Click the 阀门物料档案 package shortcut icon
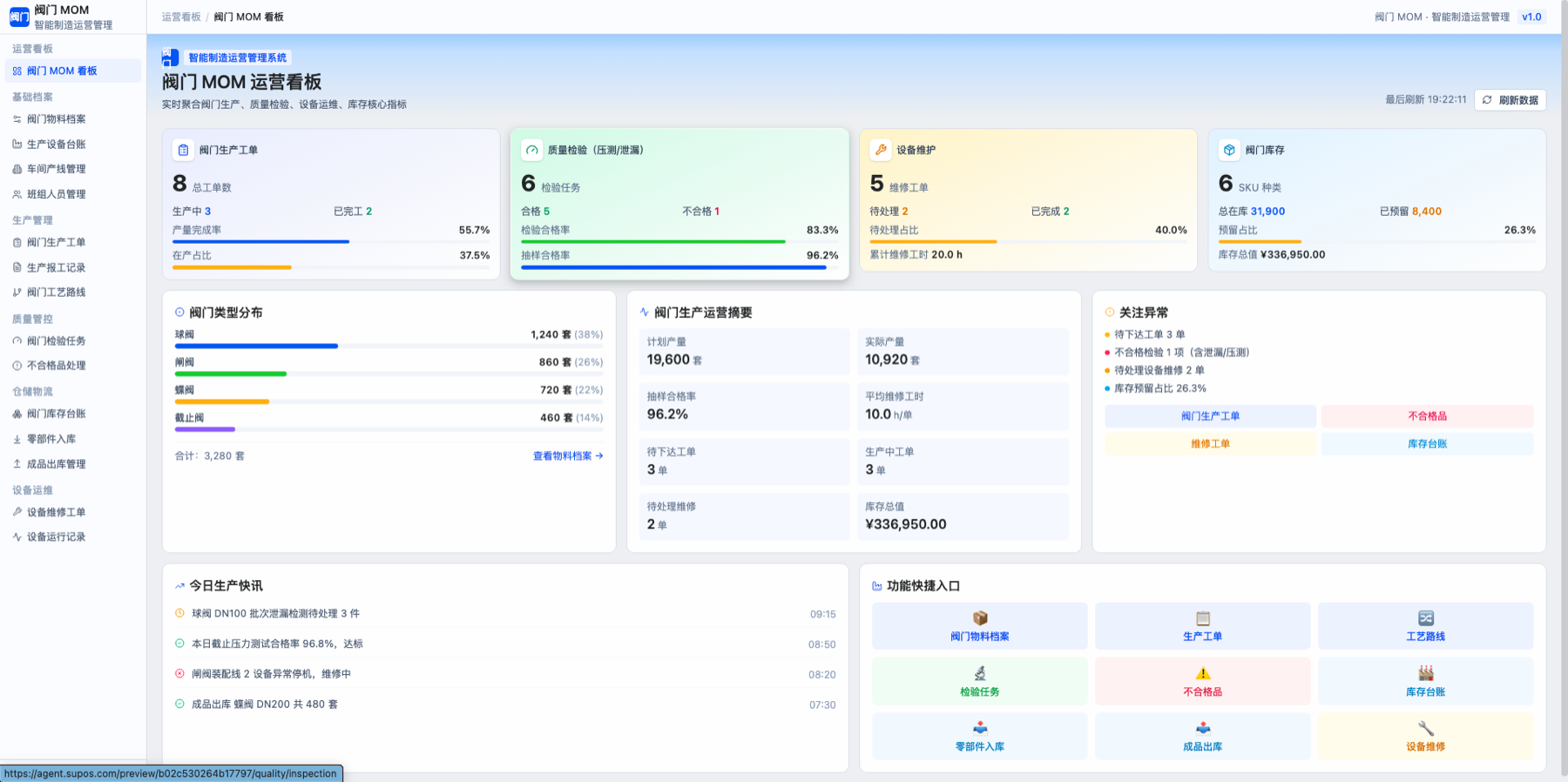 [980, 618]
